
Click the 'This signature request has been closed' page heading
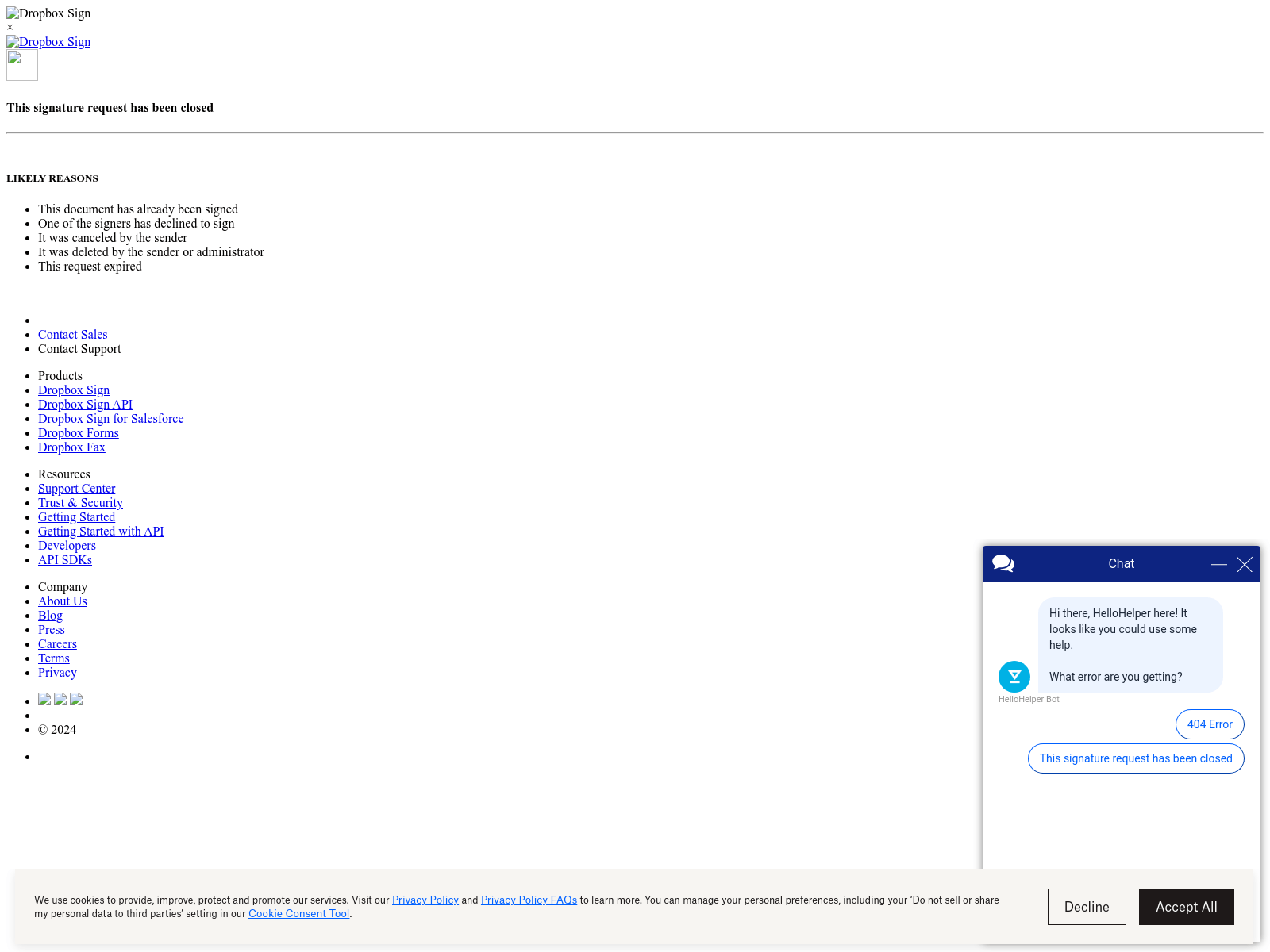point(110,108)
